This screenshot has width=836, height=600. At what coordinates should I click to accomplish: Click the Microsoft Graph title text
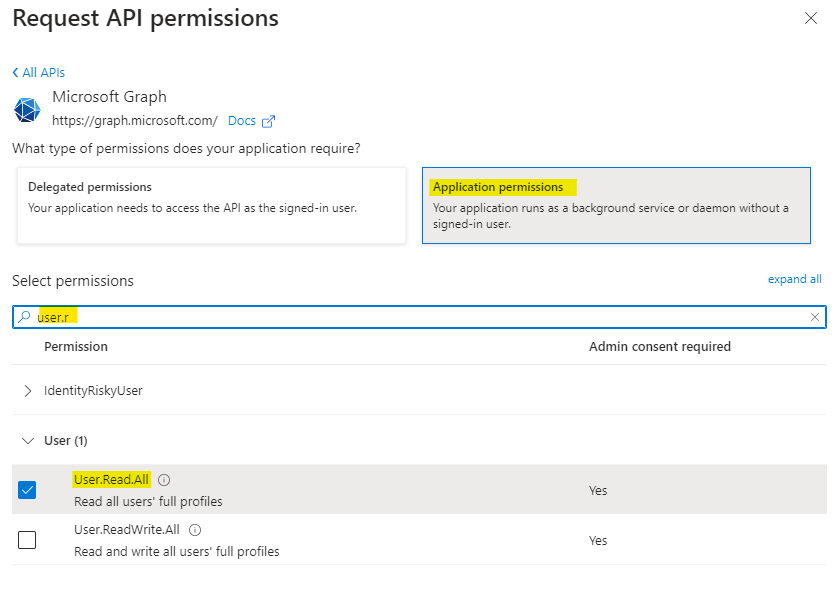109,97
